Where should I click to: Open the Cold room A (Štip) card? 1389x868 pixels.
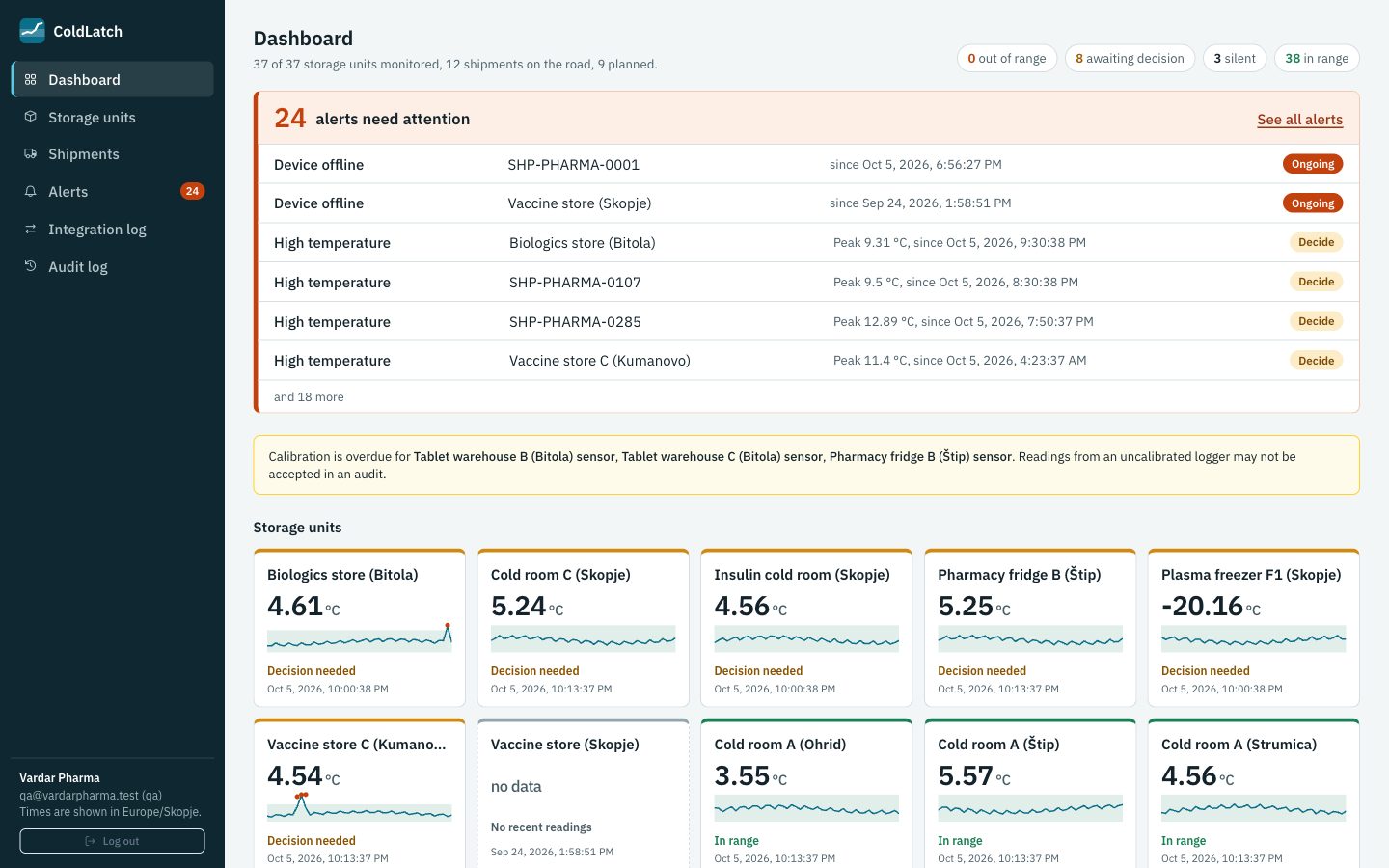(x=1030, y=794)
